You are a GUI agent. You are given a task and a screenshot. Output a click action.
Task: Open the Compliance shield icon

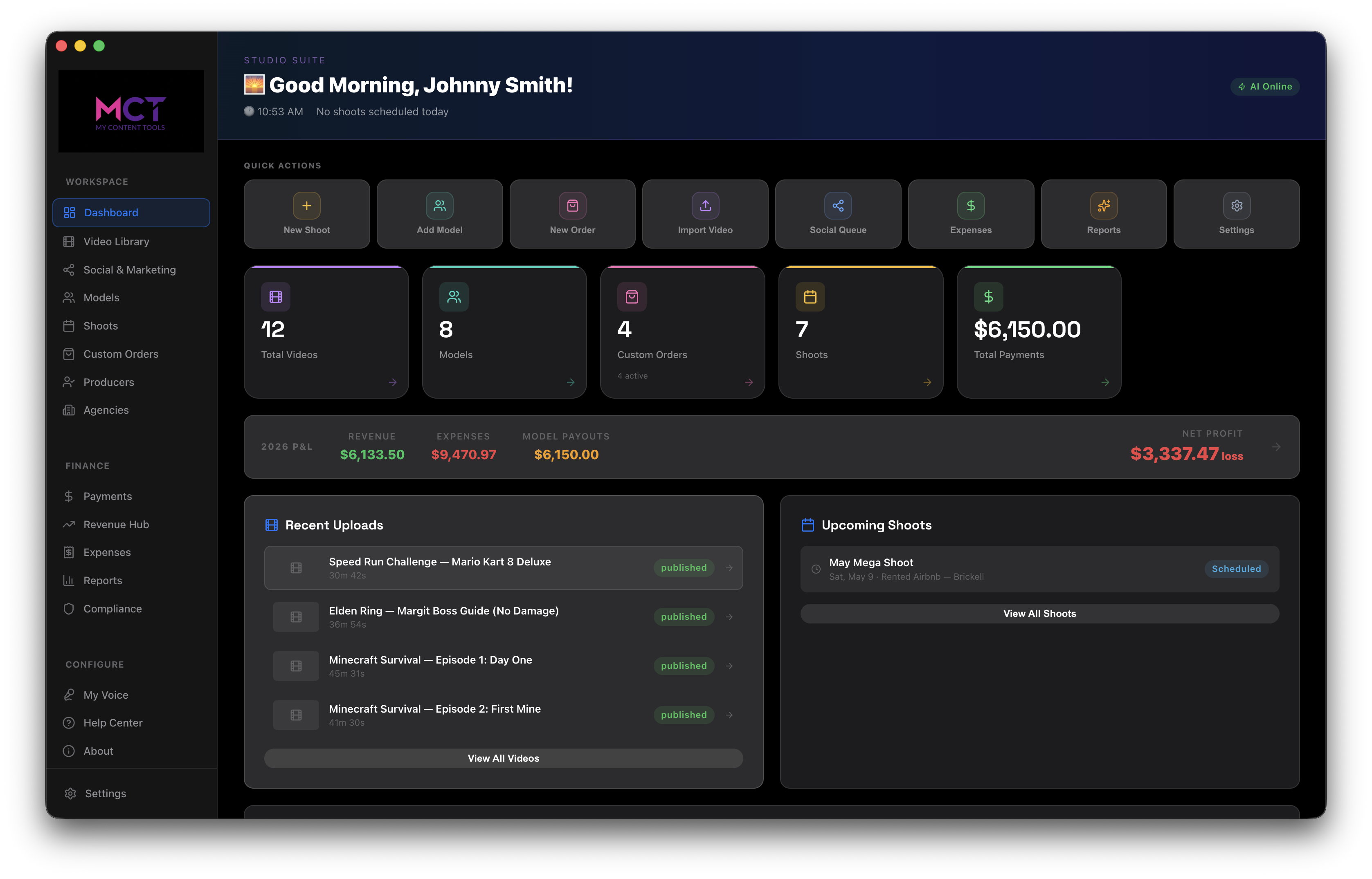click(x=69, y=608)
